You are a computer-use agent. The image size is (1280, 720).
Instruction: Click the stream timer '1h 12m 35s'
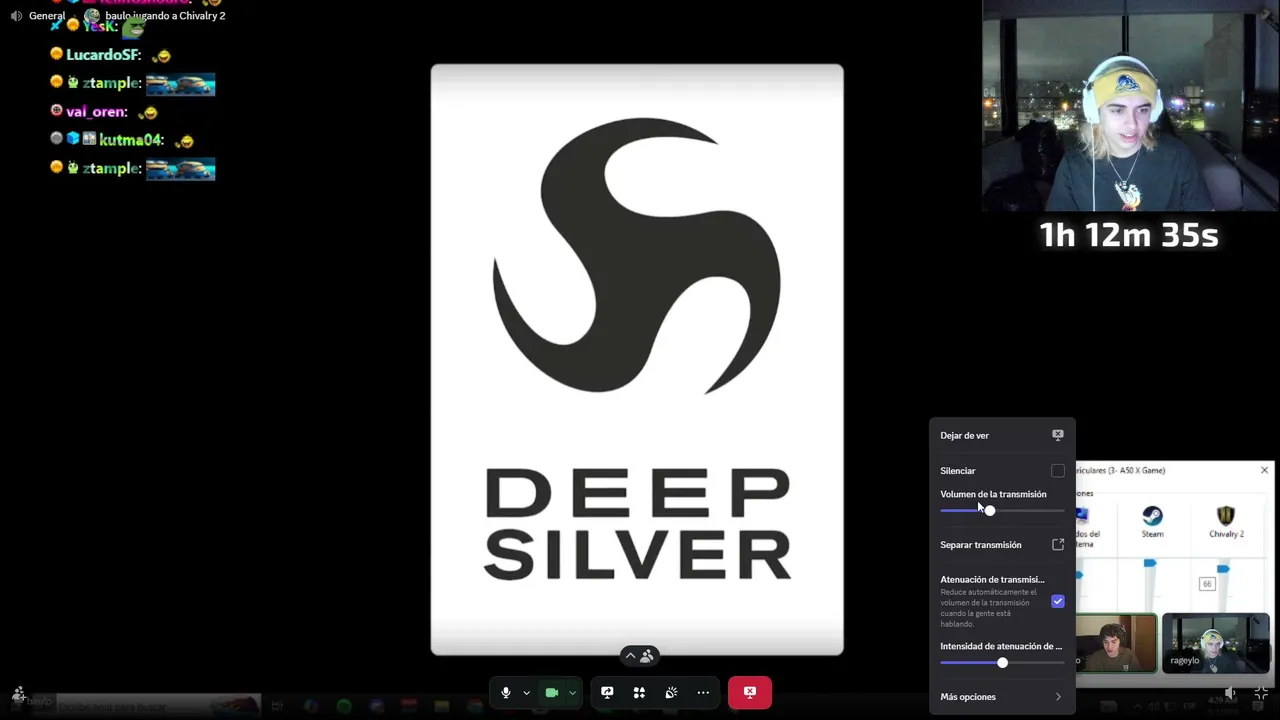(x=1129, y=235)
